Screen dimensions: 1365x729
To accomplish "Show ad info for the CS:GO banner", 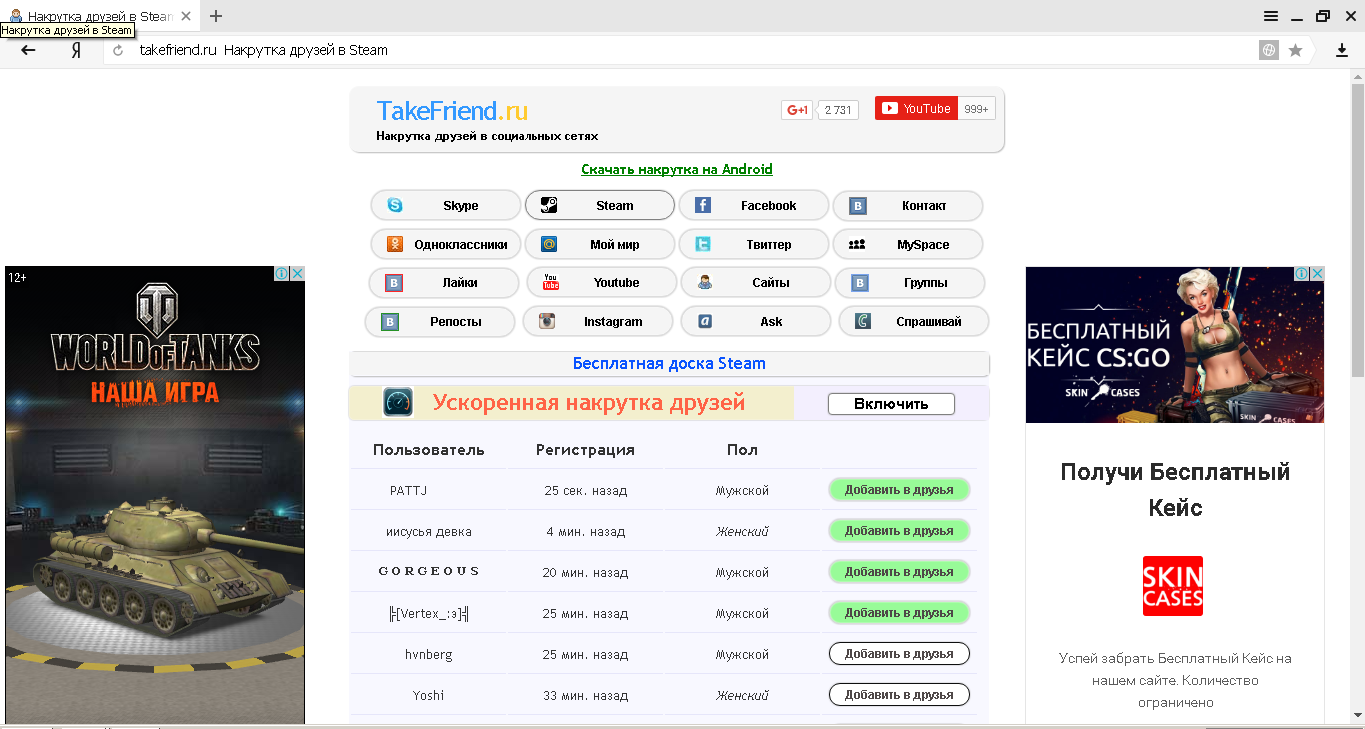I will pyautogui.click(x=1303, y=274).
